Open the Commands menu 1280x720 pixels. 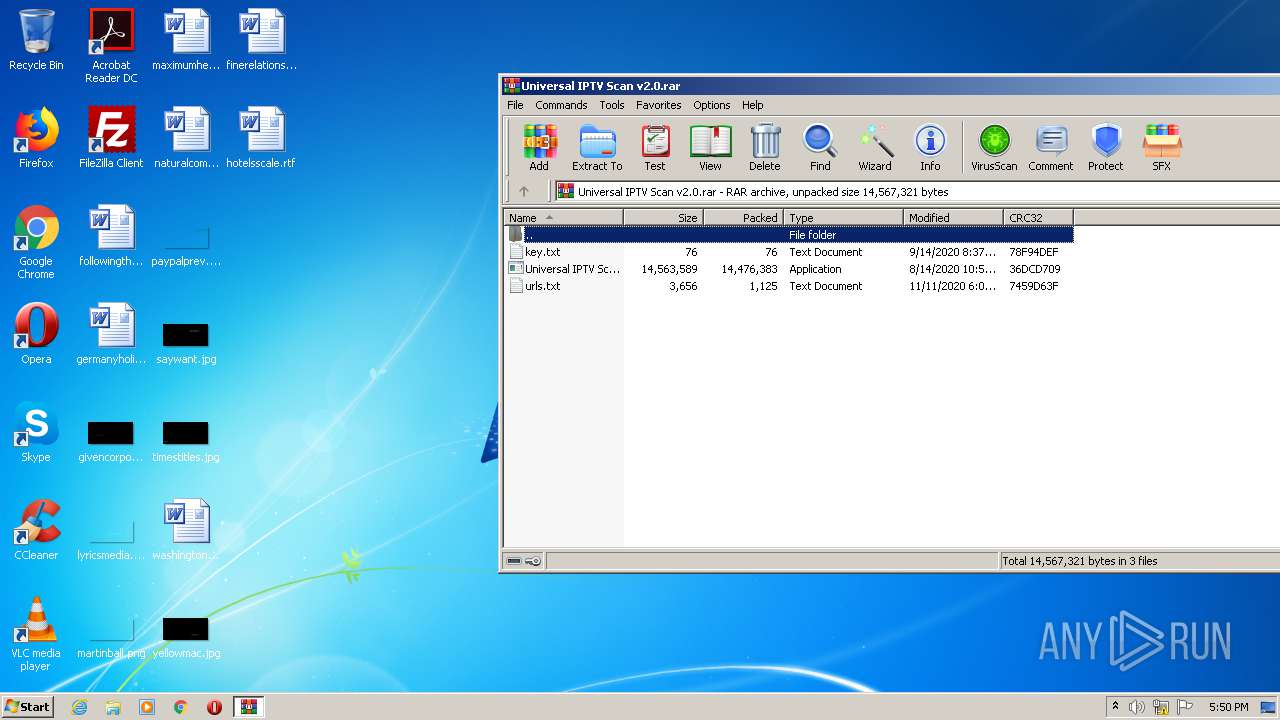pyautogui.click(x=561, y=105)
